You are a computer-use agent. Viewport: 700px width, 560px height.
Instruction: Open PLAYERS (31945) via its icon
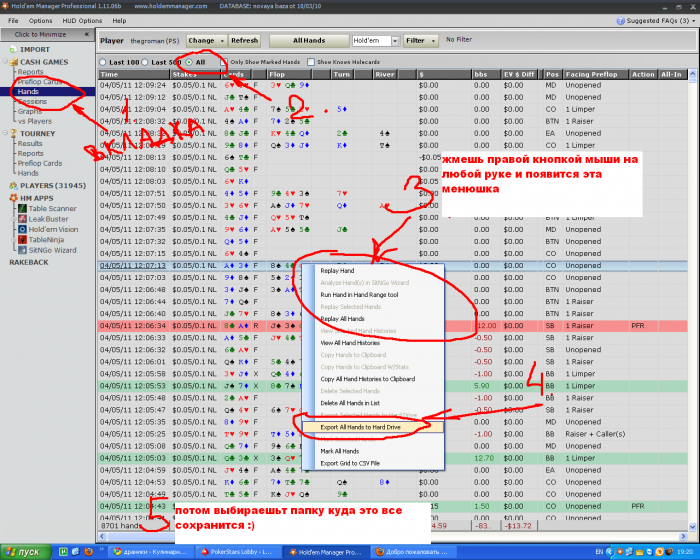tap(13, 186)
